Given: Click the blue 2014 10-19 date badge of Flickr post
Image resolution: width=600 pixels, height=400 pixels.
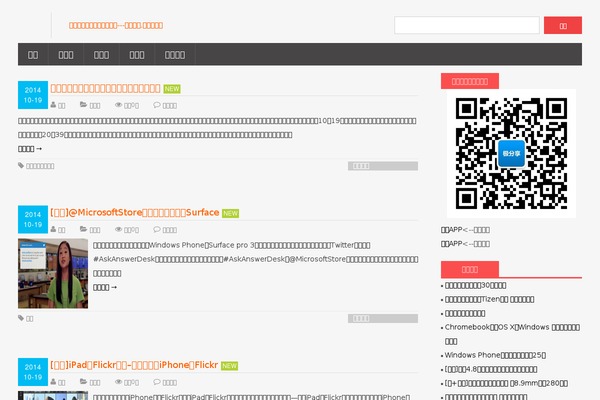Looking at the screenshot, I should (x=33, y=372).
